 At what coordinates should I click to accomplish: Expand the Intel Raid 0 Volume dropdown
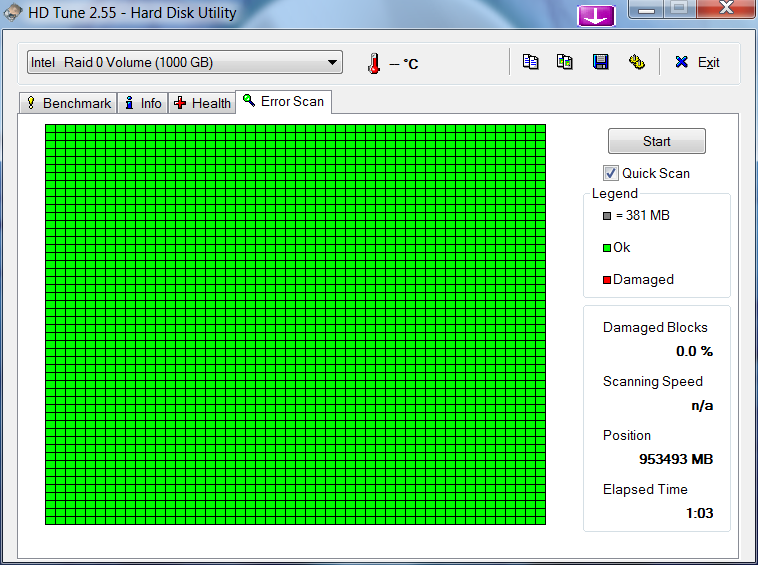[332, 63]
